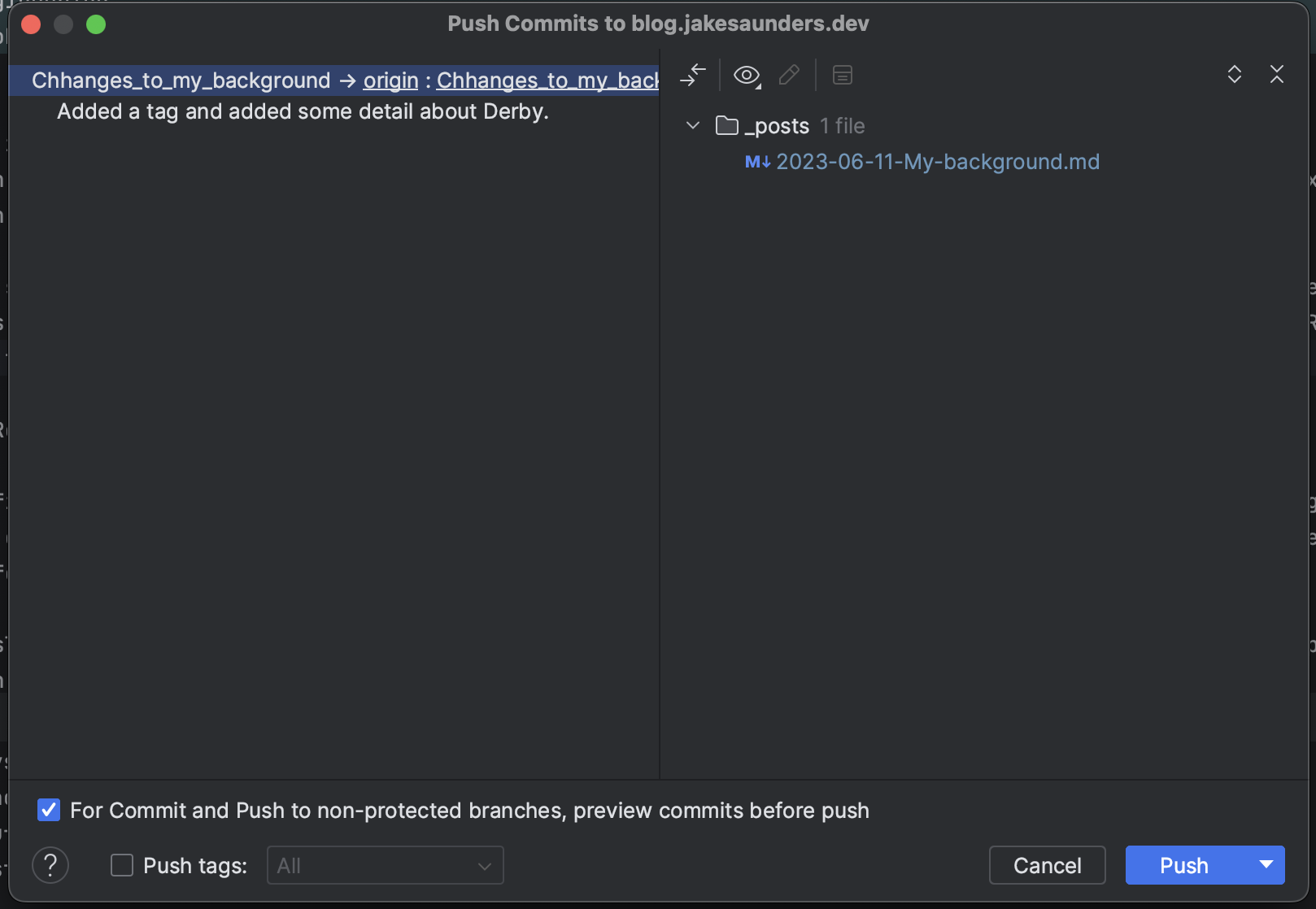Screen dimensions: 1316x909
Task: Enable the Push tags checkbox
Action: tap(121, 865)
